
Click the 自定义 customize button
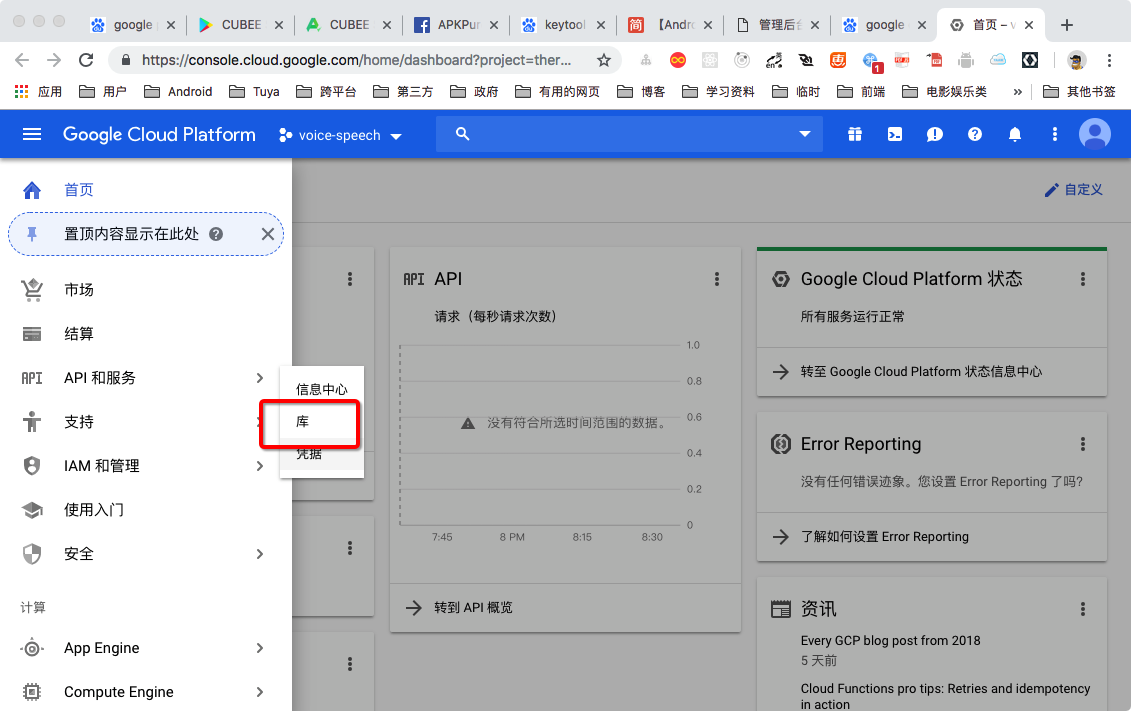pyautogui.click(x=1073, y=190)
